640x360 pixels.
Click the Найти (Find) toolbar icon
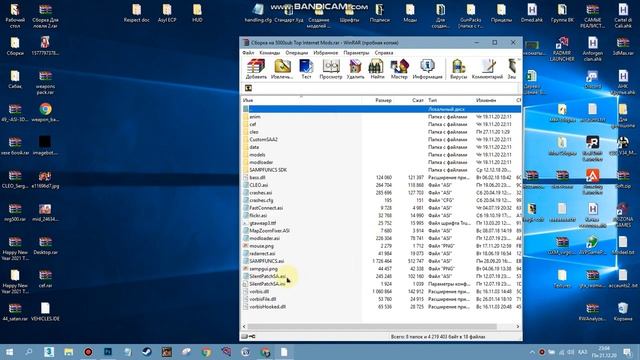376,69
